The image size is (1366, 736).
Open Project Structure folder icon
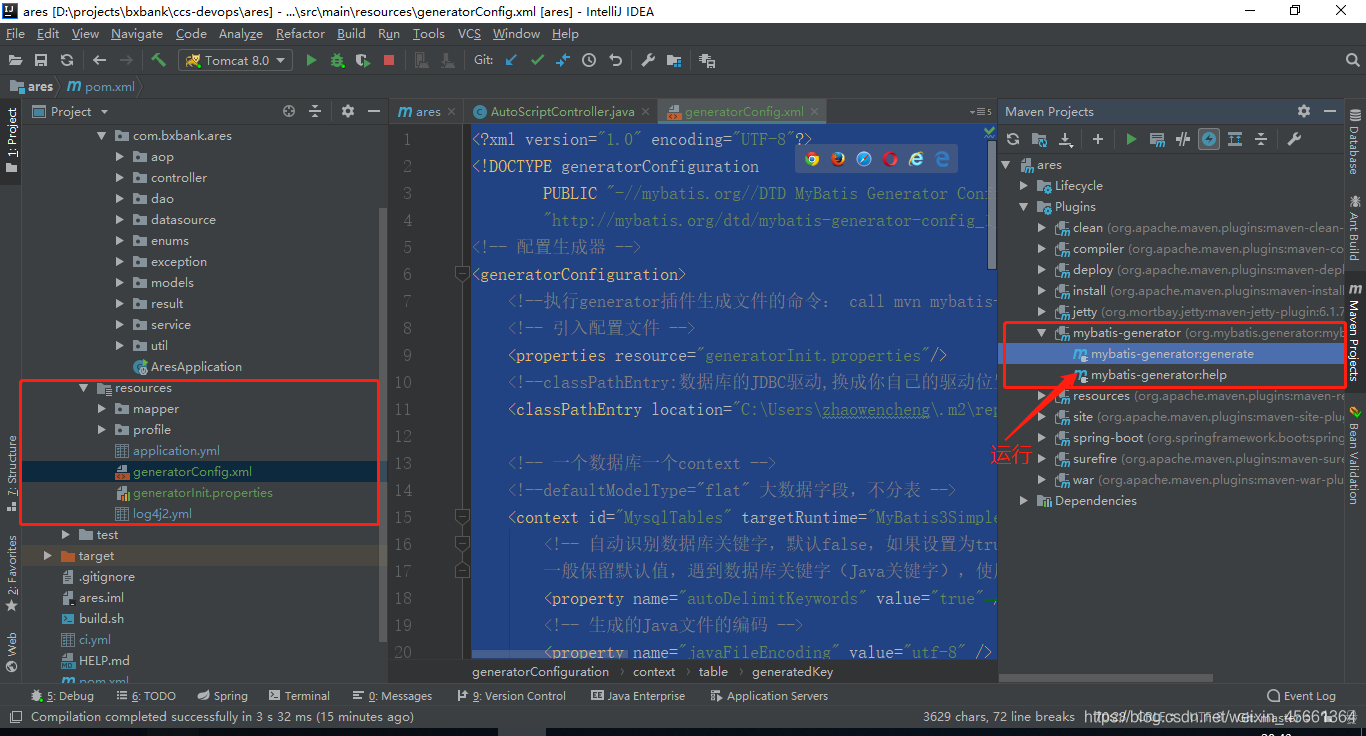(674, 60)
